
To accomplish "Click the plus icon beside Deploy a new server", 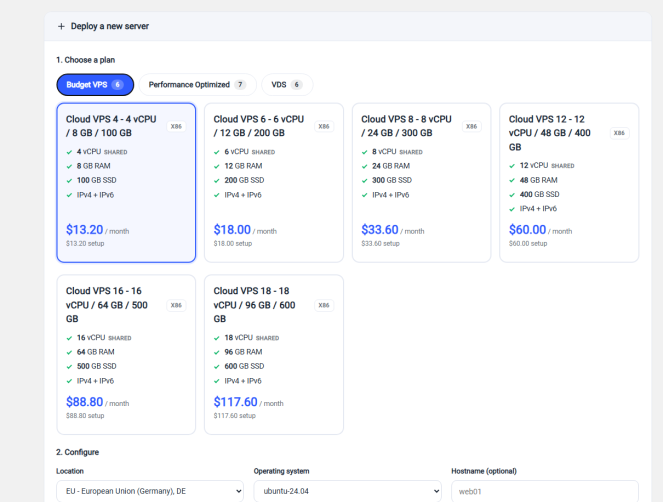I will [61, 26].
